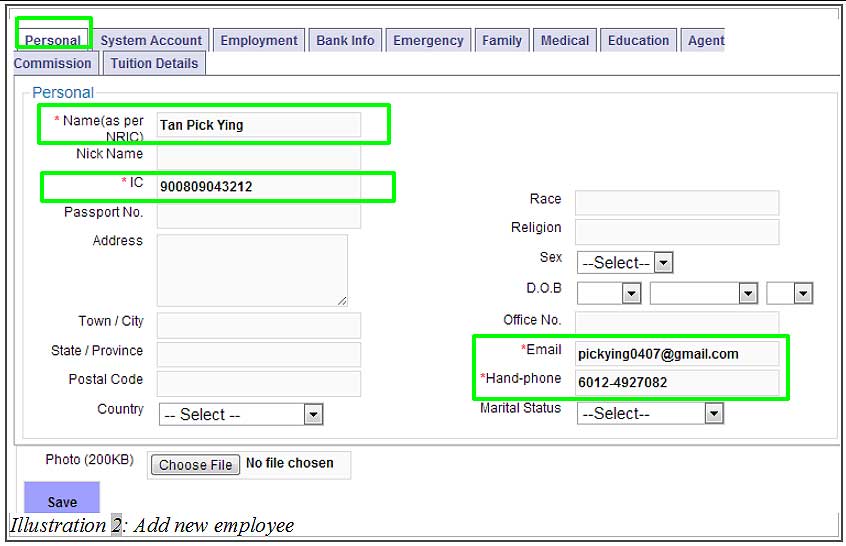The height and width of the screenshot is (546, 846).
Task: Open the Commission tab
Action: pos(53,63)
